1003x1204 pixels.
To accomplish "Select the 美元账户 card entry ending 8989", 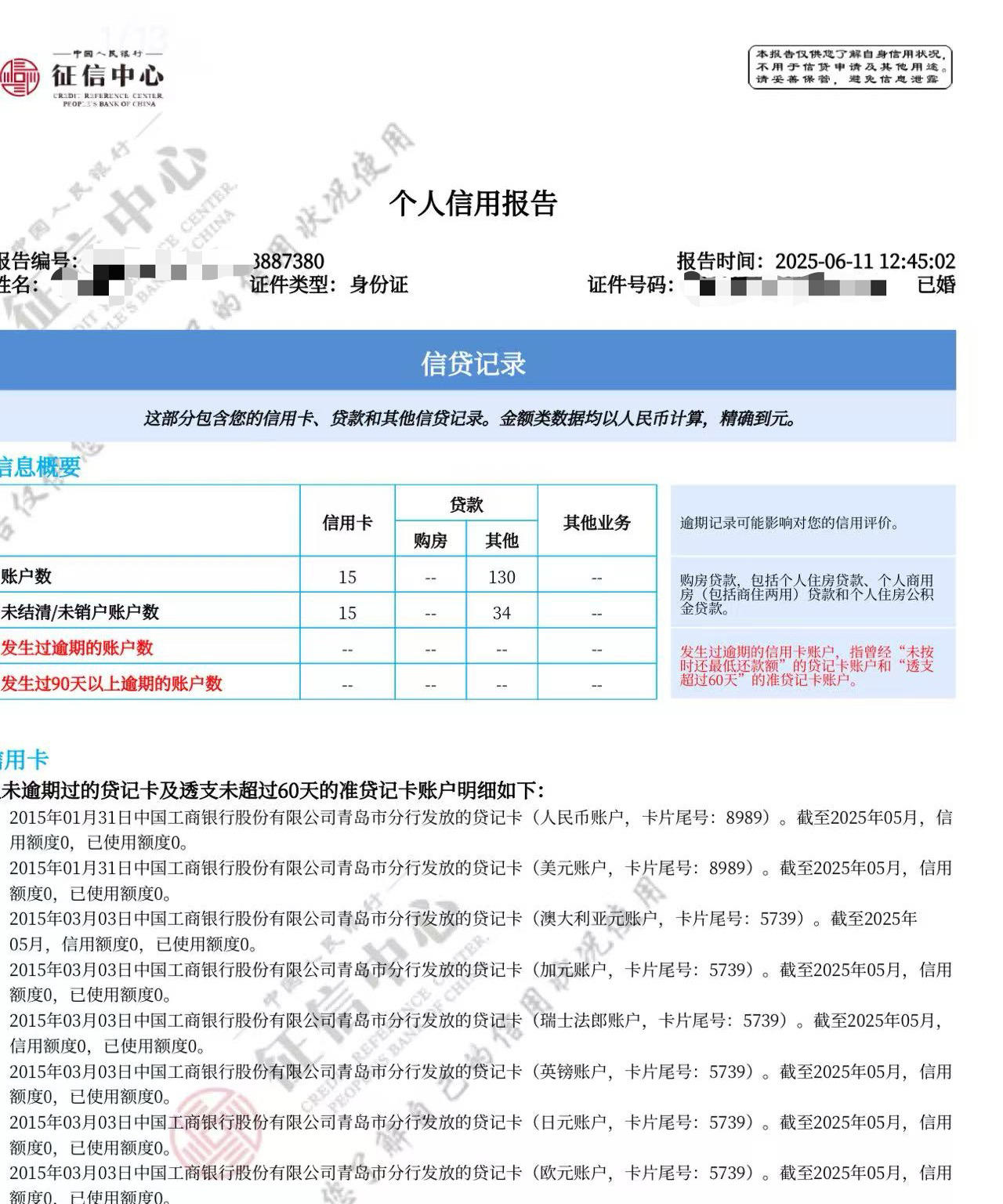I will click(x=480, y=880).
